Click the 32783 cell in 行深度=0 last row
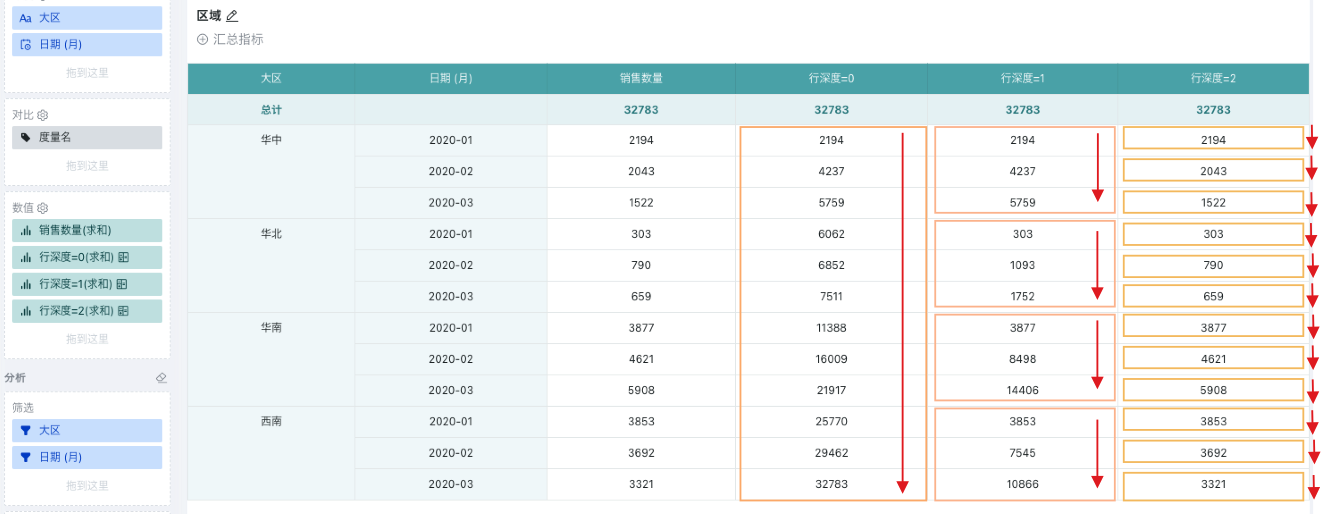This screenshot has height=514, width=1343. click(x=831, y=484)
